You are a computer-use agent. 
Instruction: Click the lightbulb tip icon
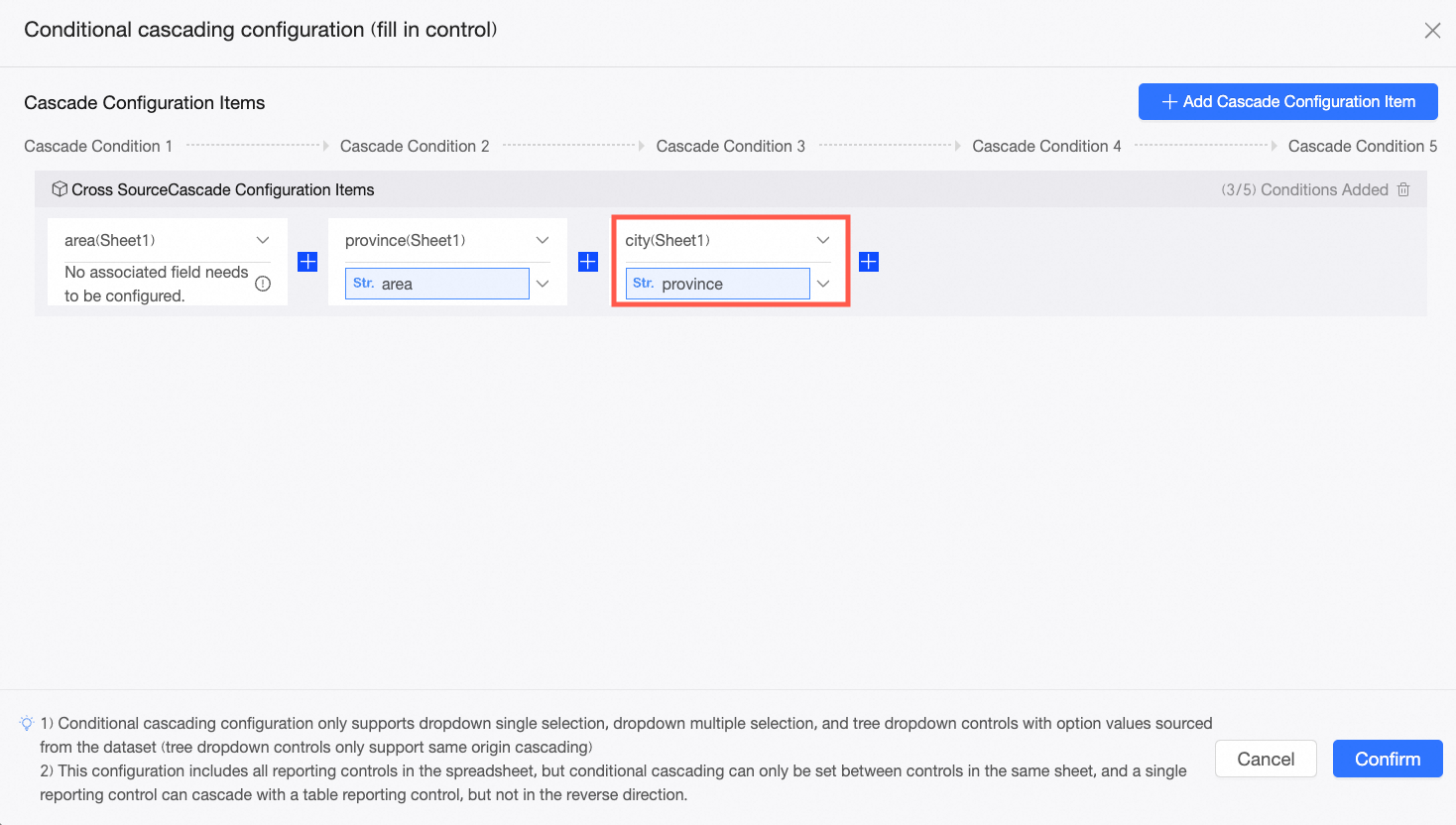tap(27, 724)
